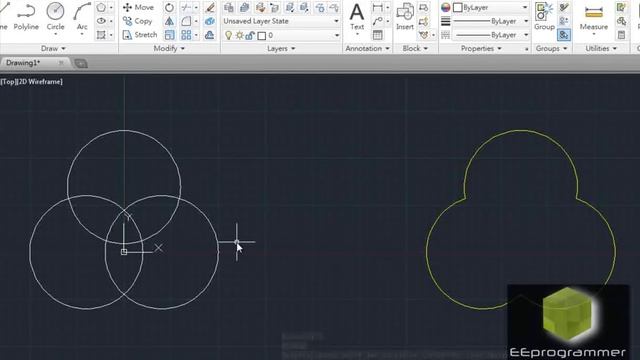Click the Table annotation icon
This screenshot has width=640, height=360.
pyautogui.click(x=378, y=35)
